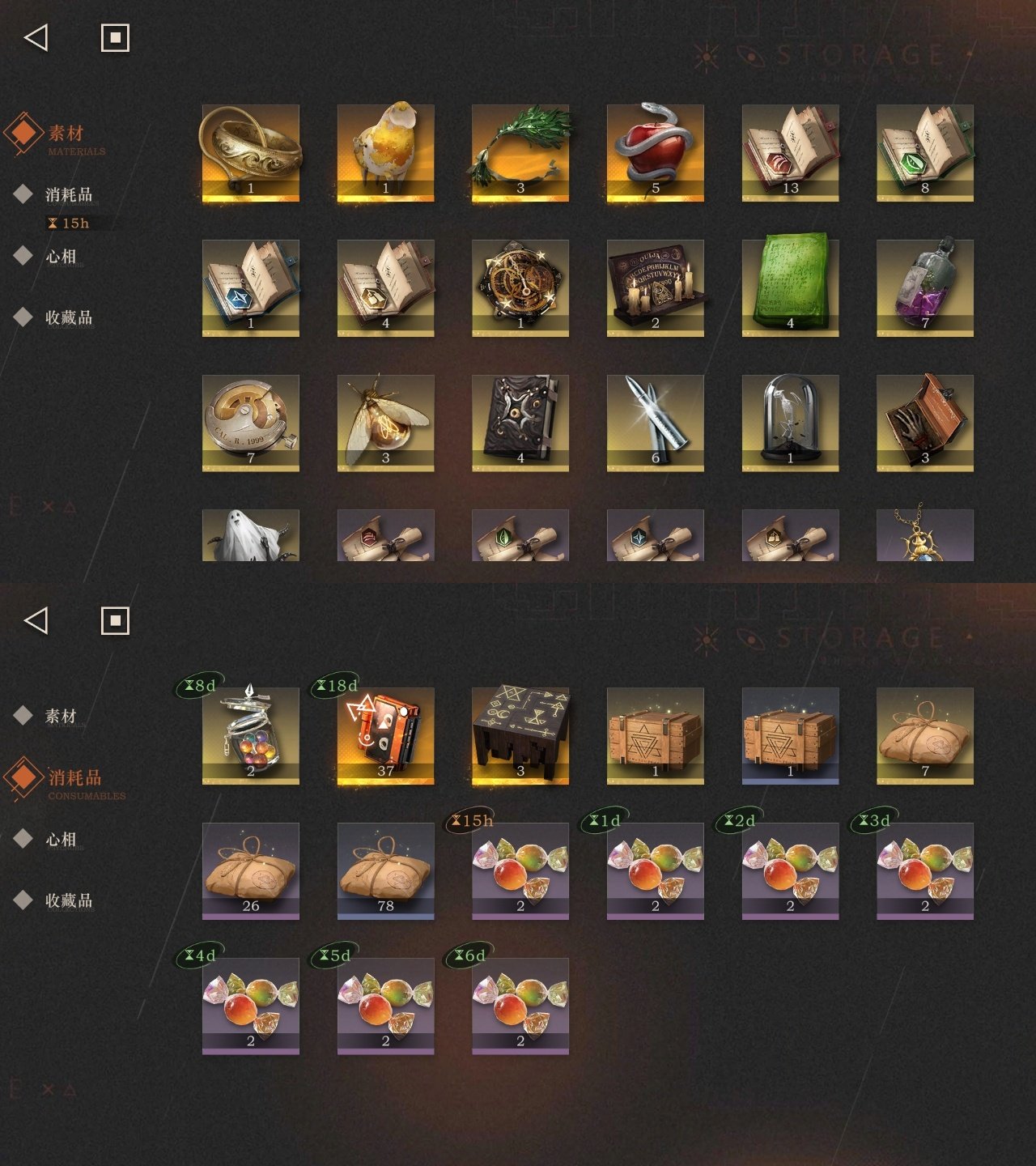
Task: Select the Ouija board item
Action: (656, 287)
